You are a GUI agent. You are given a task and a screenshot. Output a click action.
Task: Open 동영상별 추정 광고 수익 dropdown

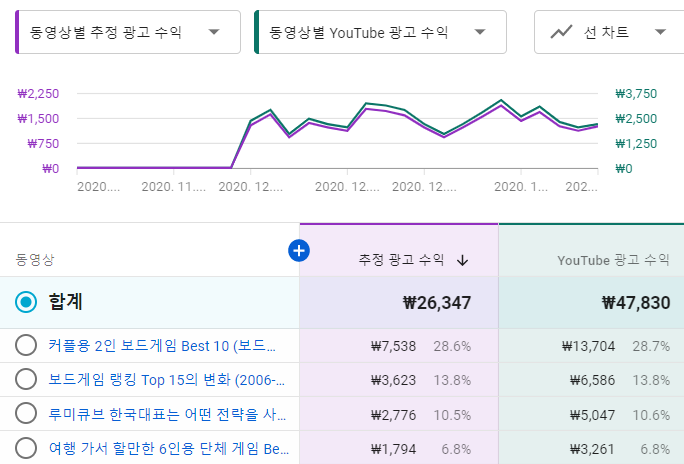pos(128,32)
